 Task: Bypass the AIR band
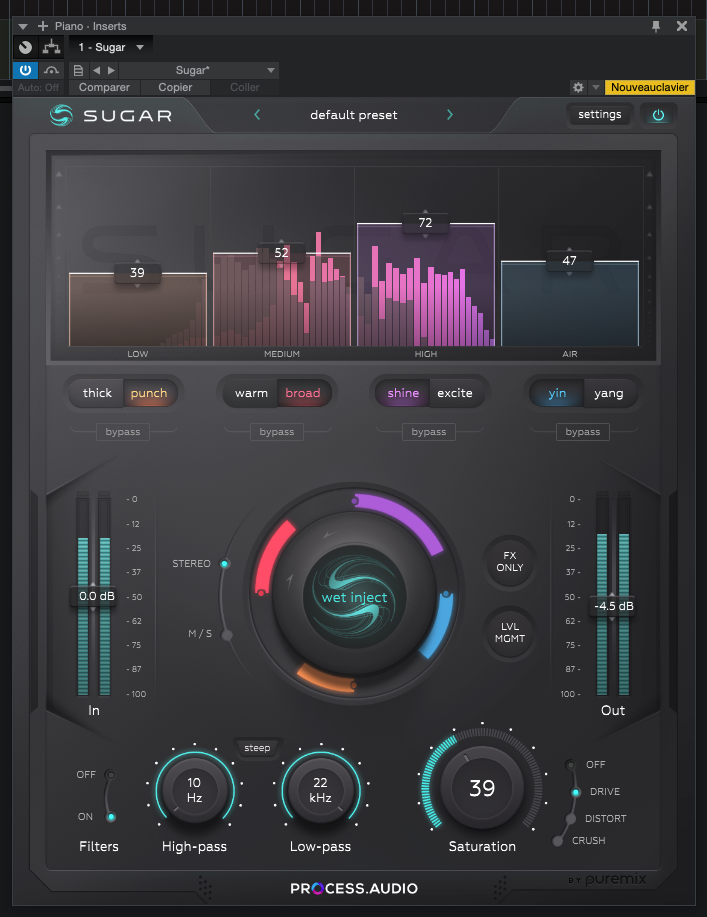click(582, 432)
